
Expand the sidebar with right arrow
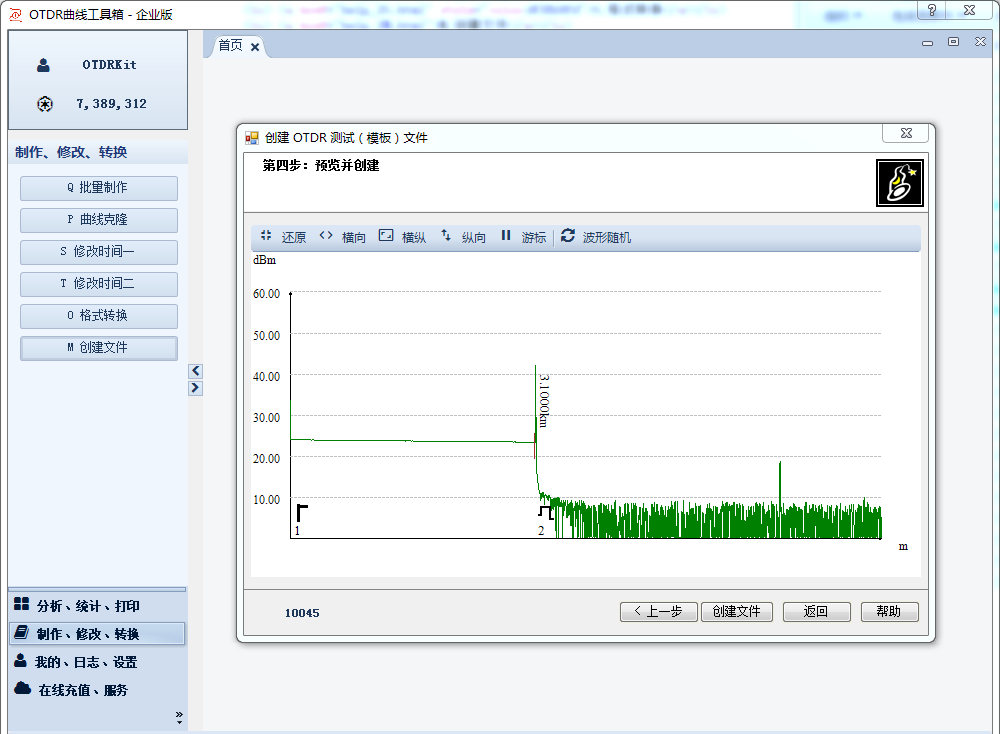(195, 388)
